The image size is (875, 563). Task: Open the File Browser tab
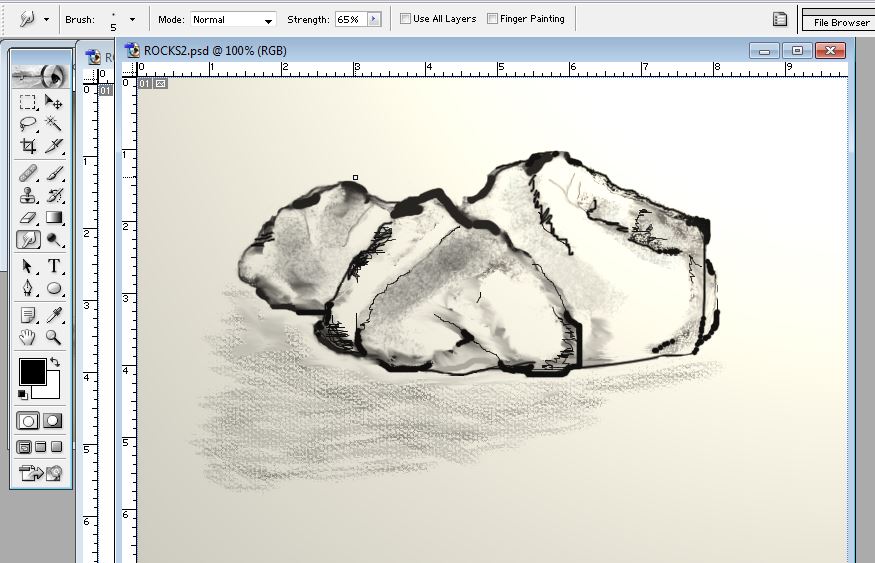click(840, 22)
